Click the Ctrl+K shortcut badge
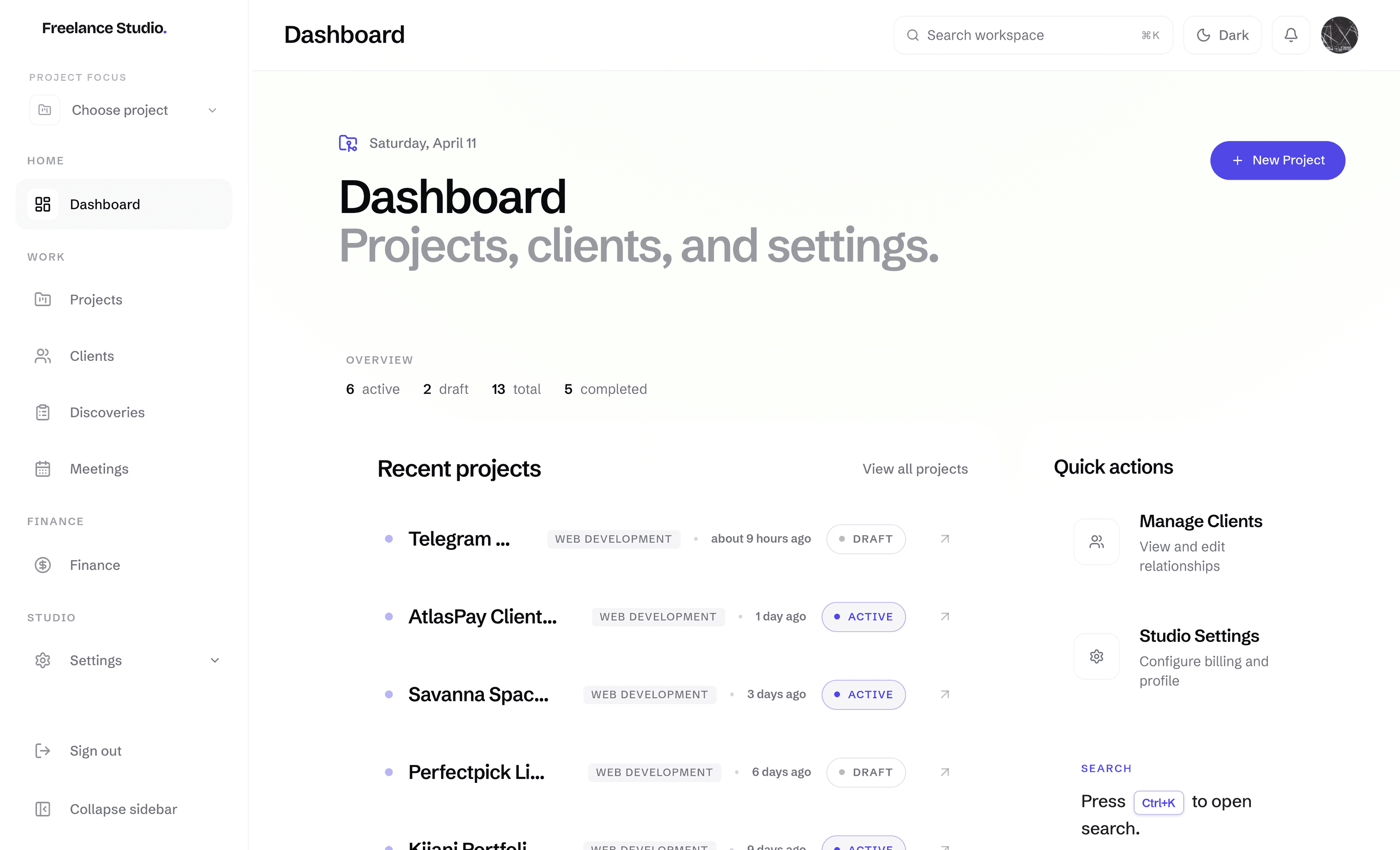 [x=1159, y=802]
